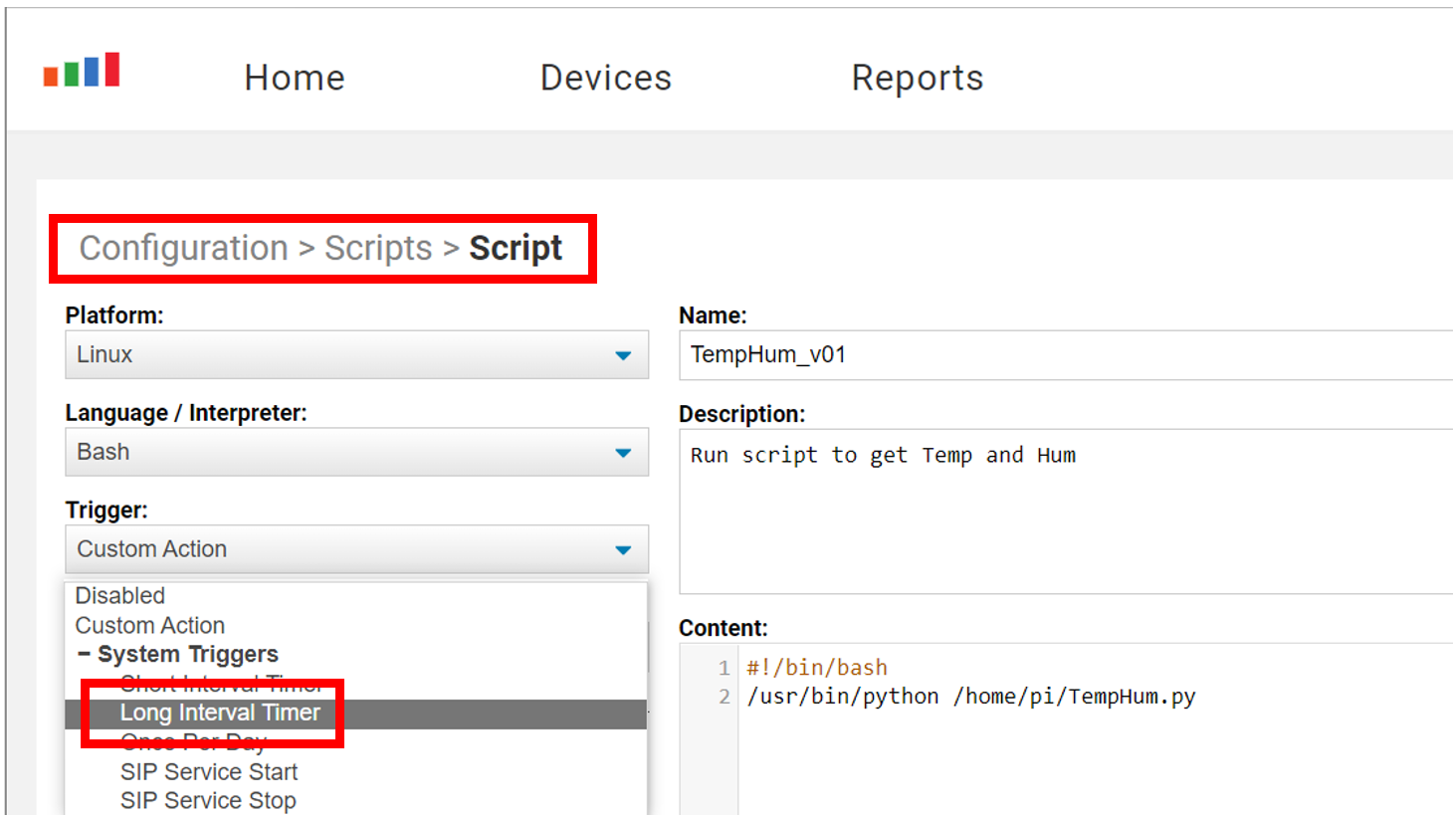This screenshot has width=1456, height=818.
Task: Select Disabled in the trigger list
Action: pos(120,595)
